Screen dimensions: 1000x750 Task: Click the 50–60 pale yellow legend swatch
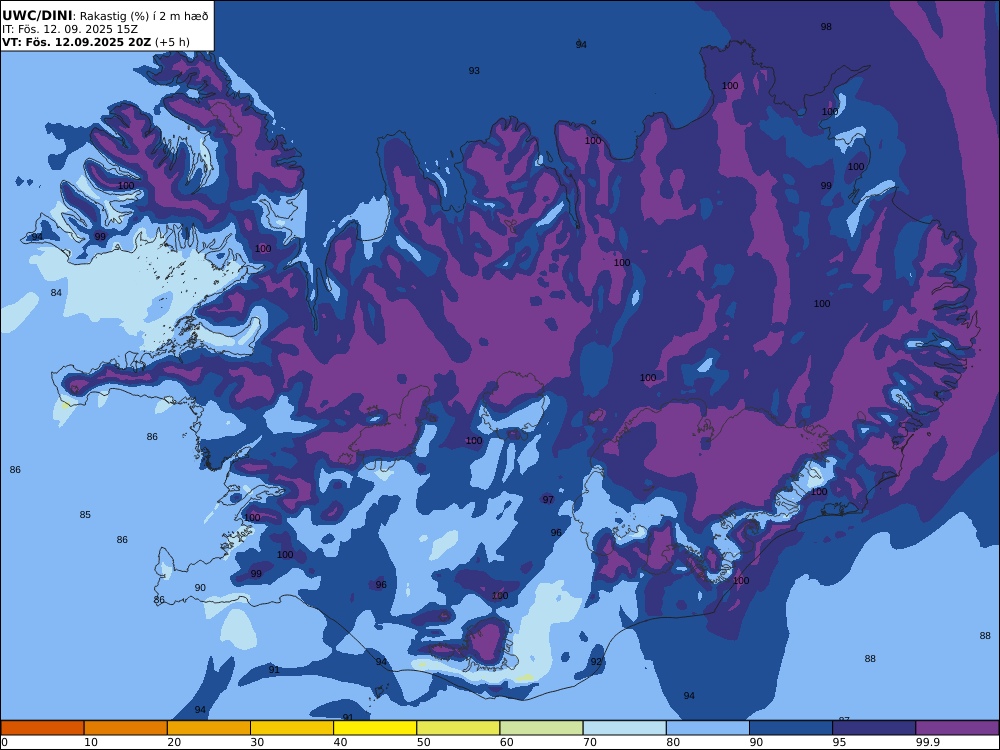(459, 728)
